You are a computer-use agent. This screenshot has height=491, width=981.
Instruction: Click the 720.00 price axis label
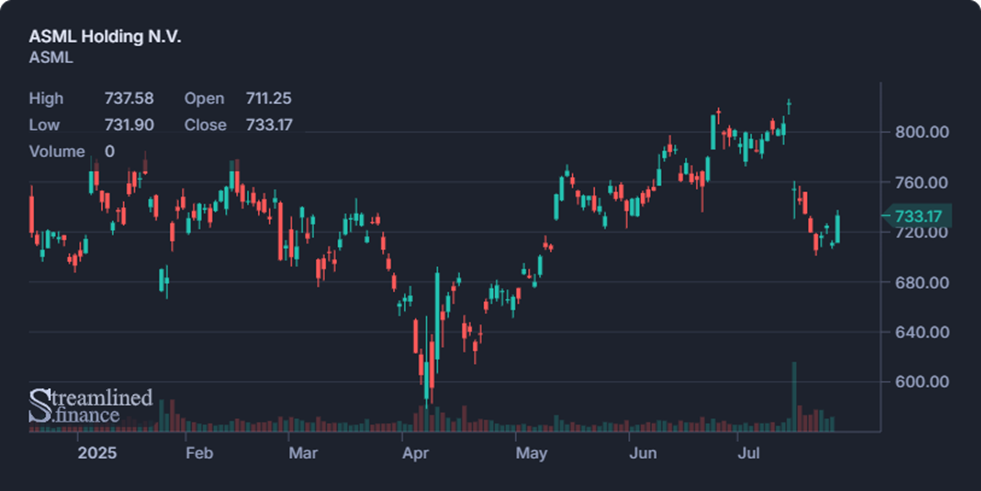click(x=922, y=232)
